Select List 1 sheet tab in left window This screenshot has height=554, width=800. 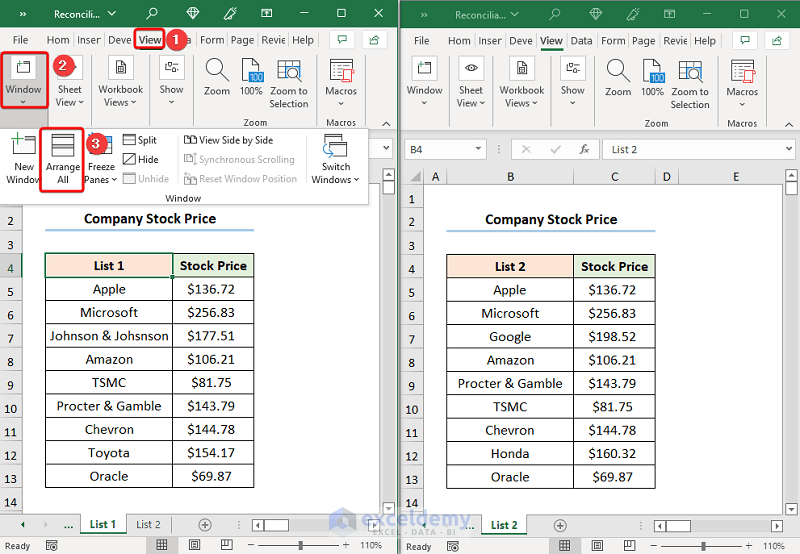coord(103,524)
